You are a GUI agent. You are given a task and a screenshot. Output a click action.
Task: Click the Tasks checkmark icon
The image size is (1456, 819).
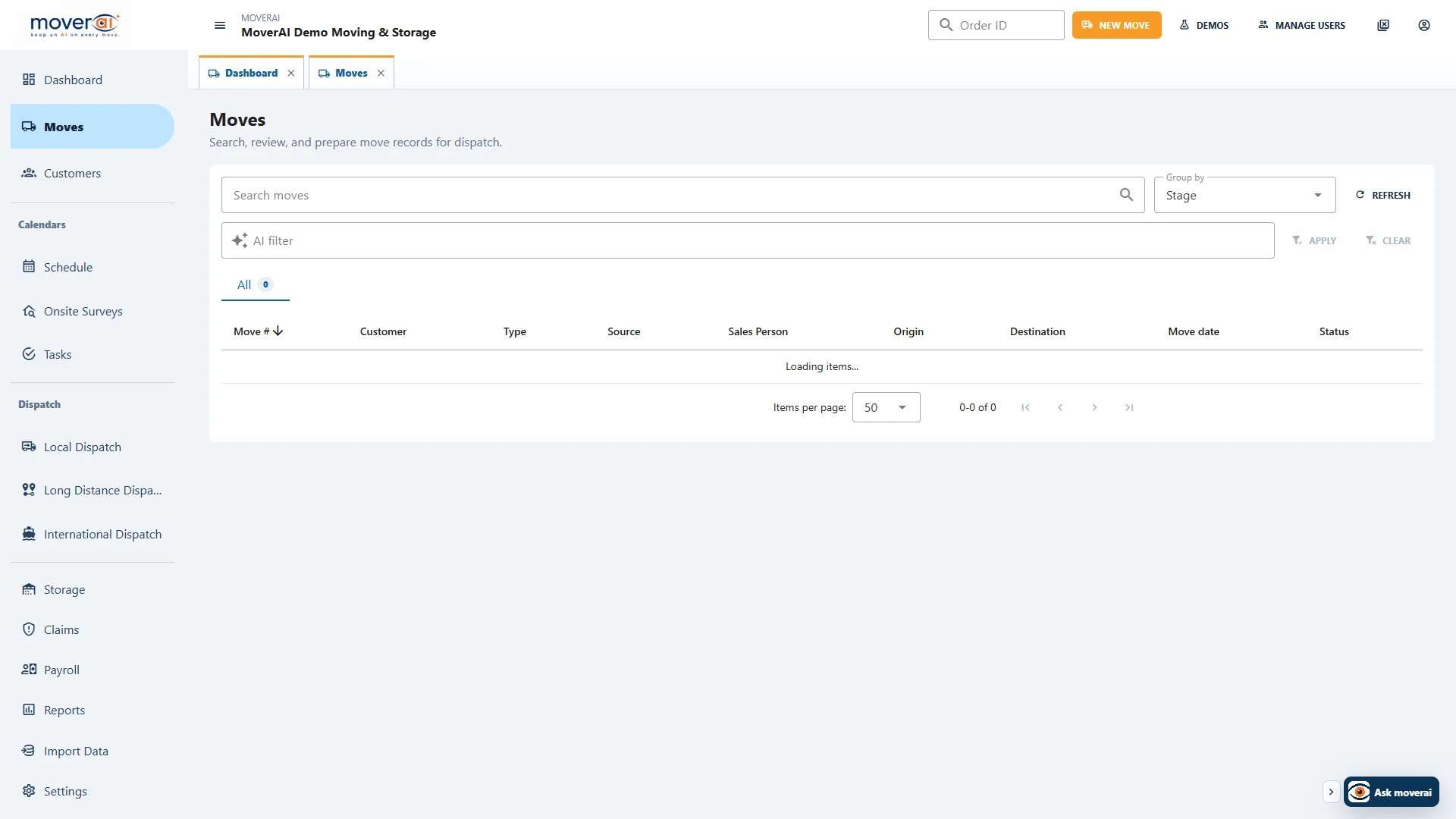[x=29, y=354]
